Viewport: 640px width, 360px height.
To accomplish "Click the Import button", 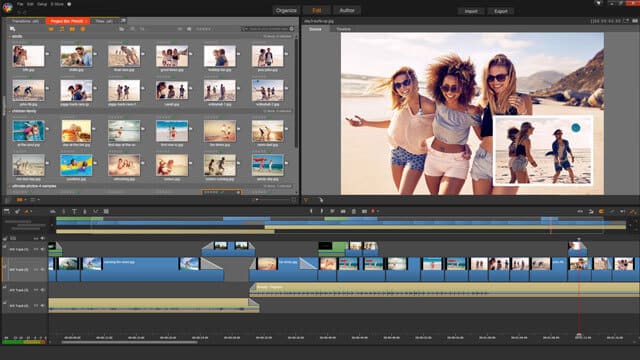I will [471, 11].
